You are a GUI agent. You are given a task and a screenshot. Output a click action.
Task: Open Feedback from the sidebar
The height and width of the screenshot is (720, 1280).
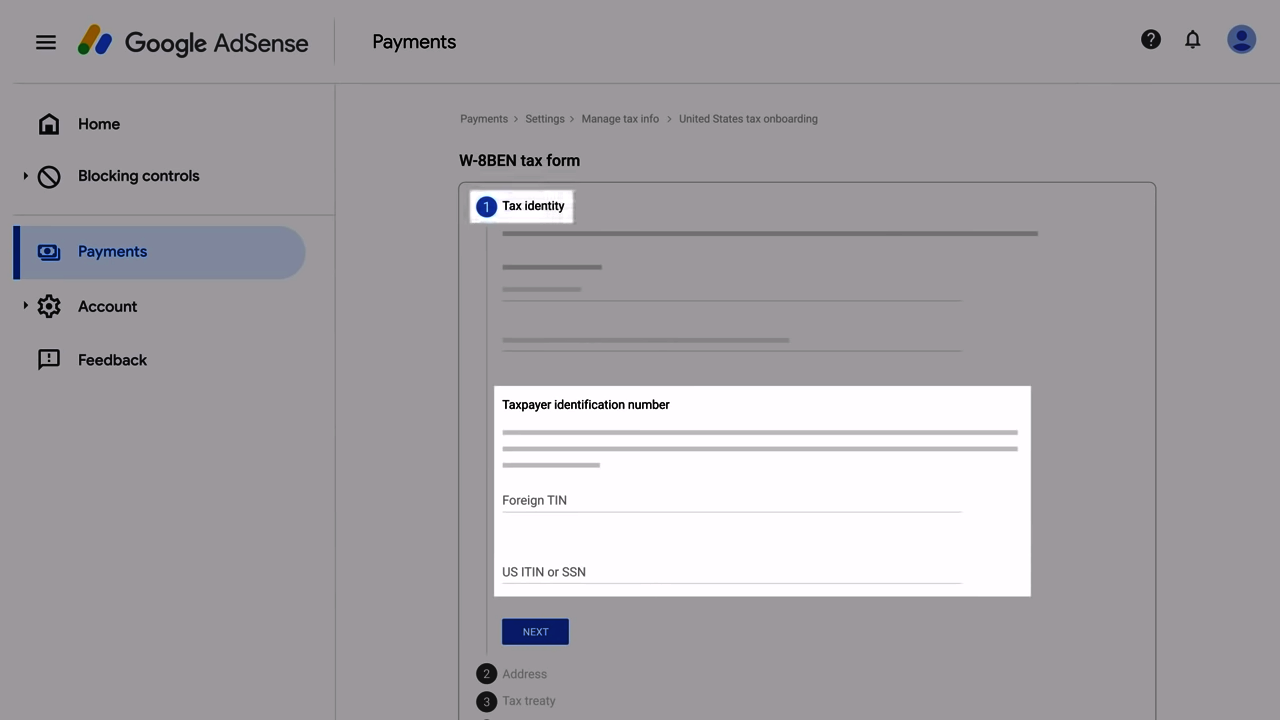[x=112, y=360]
